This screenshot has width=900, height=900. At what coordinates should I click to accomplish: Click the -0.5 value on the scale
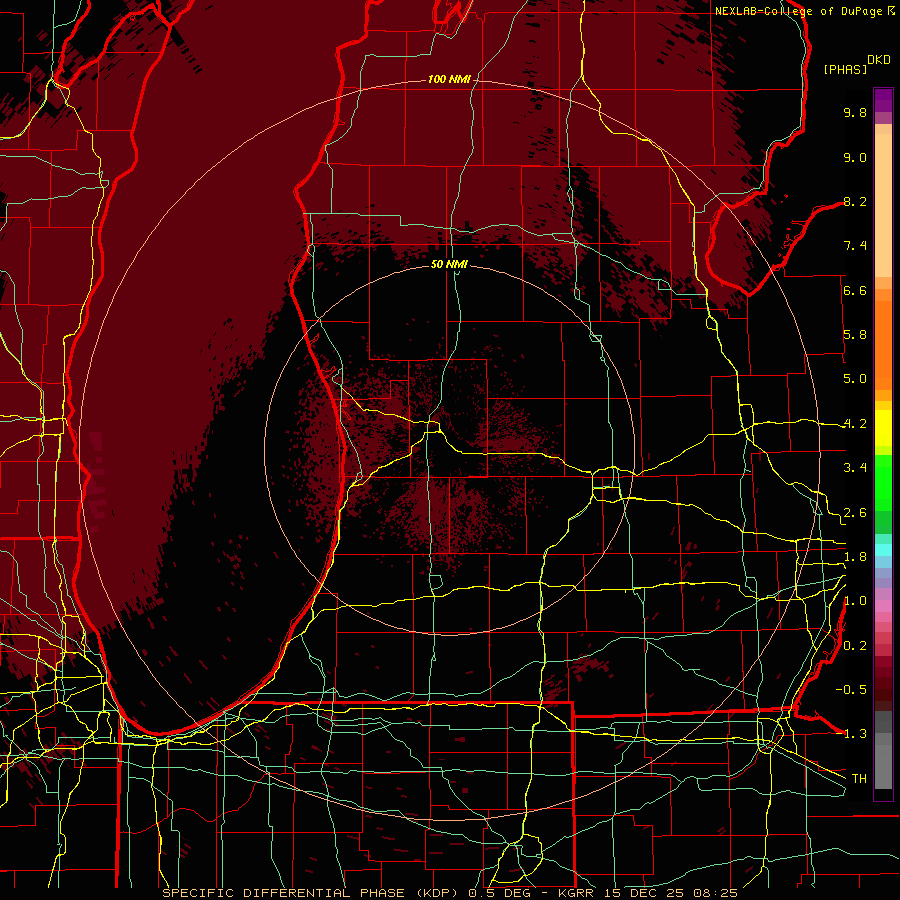tap(851, 689)
